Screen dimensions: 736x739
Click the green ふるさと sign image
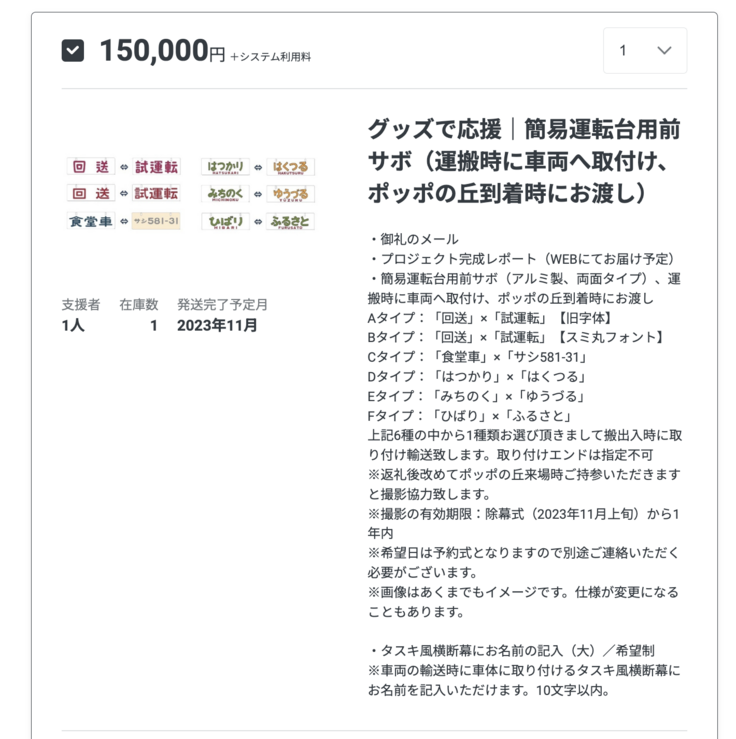coord(291,221)
